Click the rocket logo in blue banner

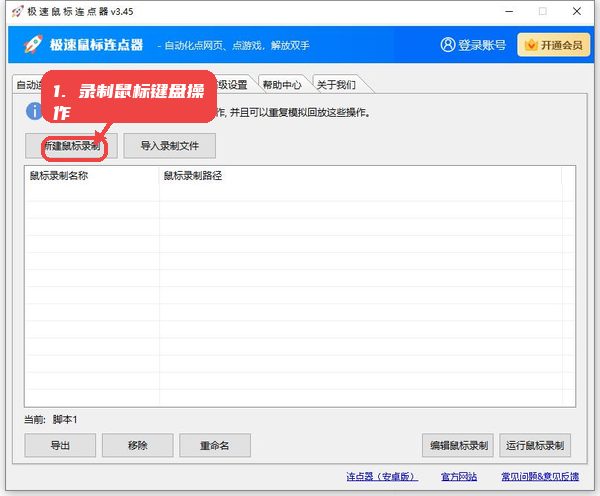pyautogui.click(x=33, y=44)
